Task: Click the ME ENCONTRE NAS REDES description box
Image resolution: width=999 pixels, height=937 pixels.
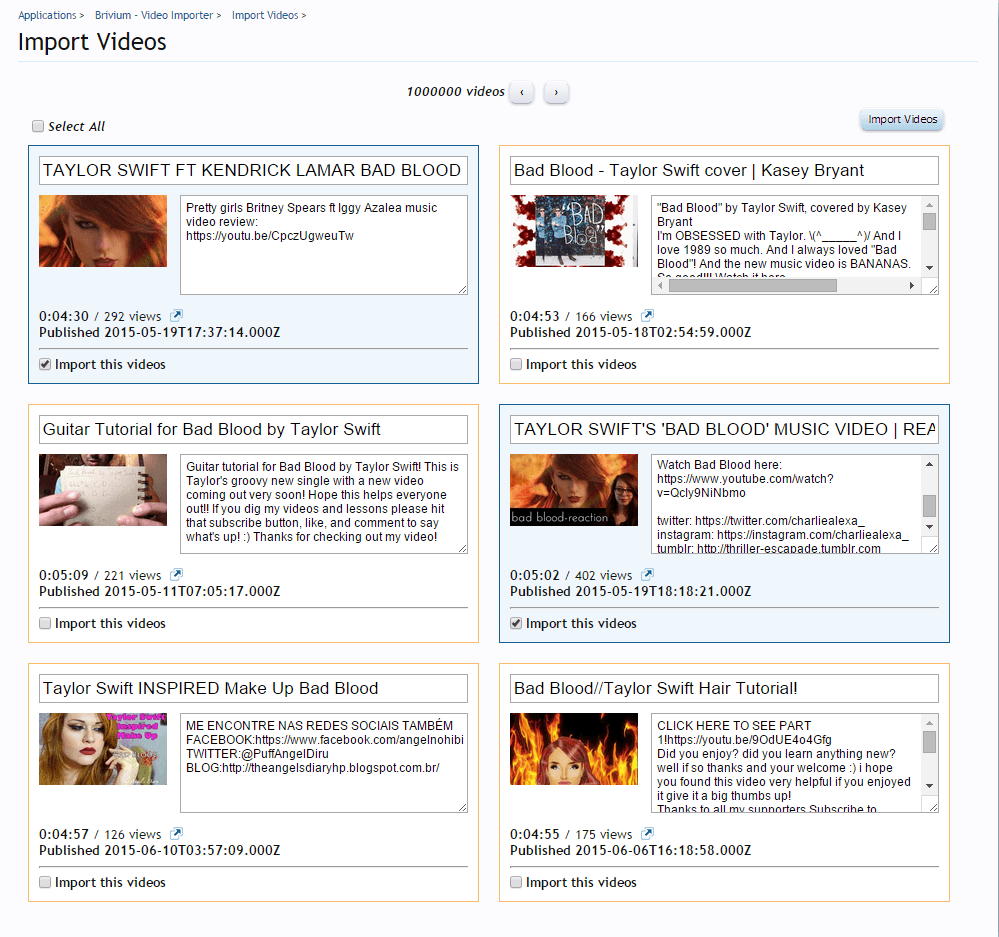Action: coord(324,762)
